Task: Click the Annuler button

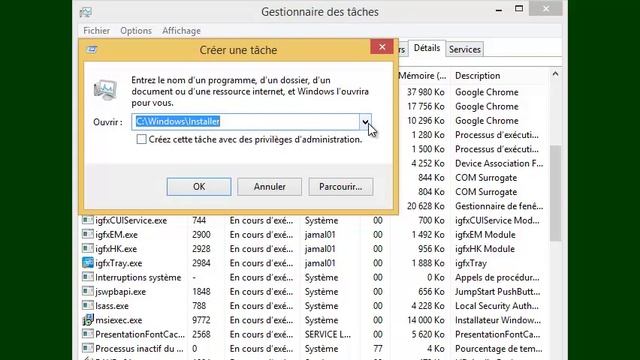Action: click(x=269, y=187)
